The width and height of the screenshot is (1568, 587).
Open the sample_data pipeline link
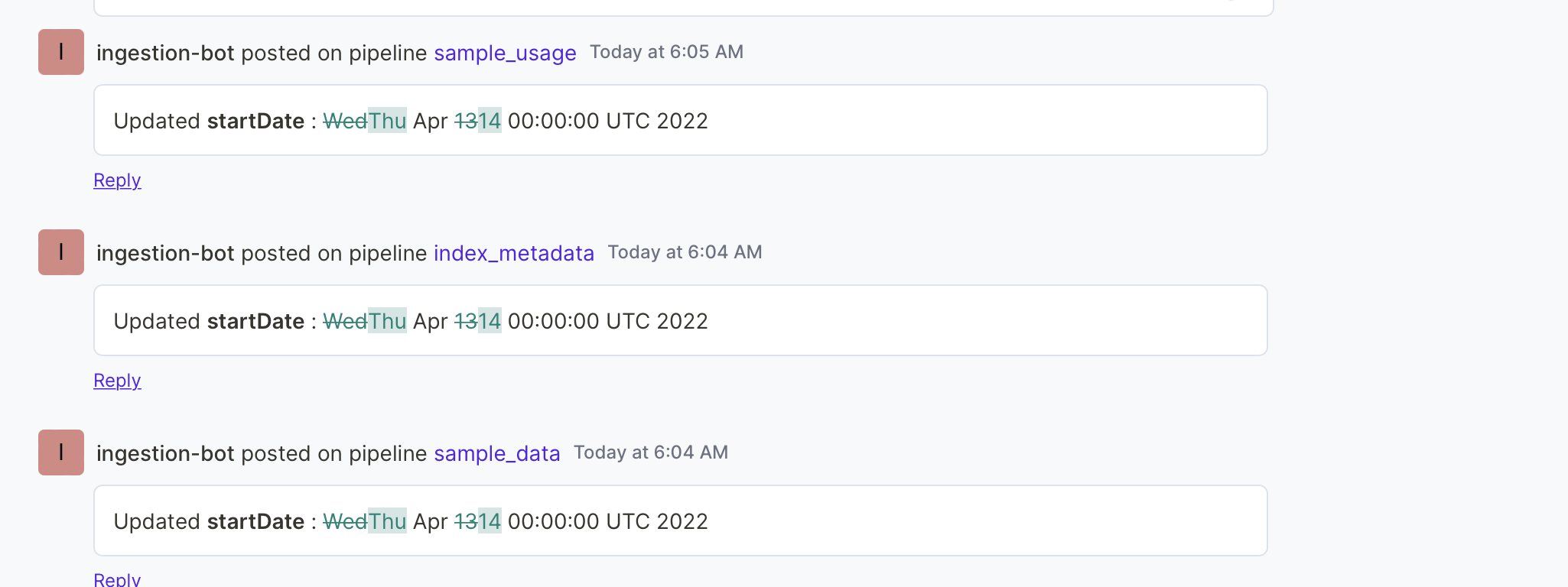click(x=496, y=453)
